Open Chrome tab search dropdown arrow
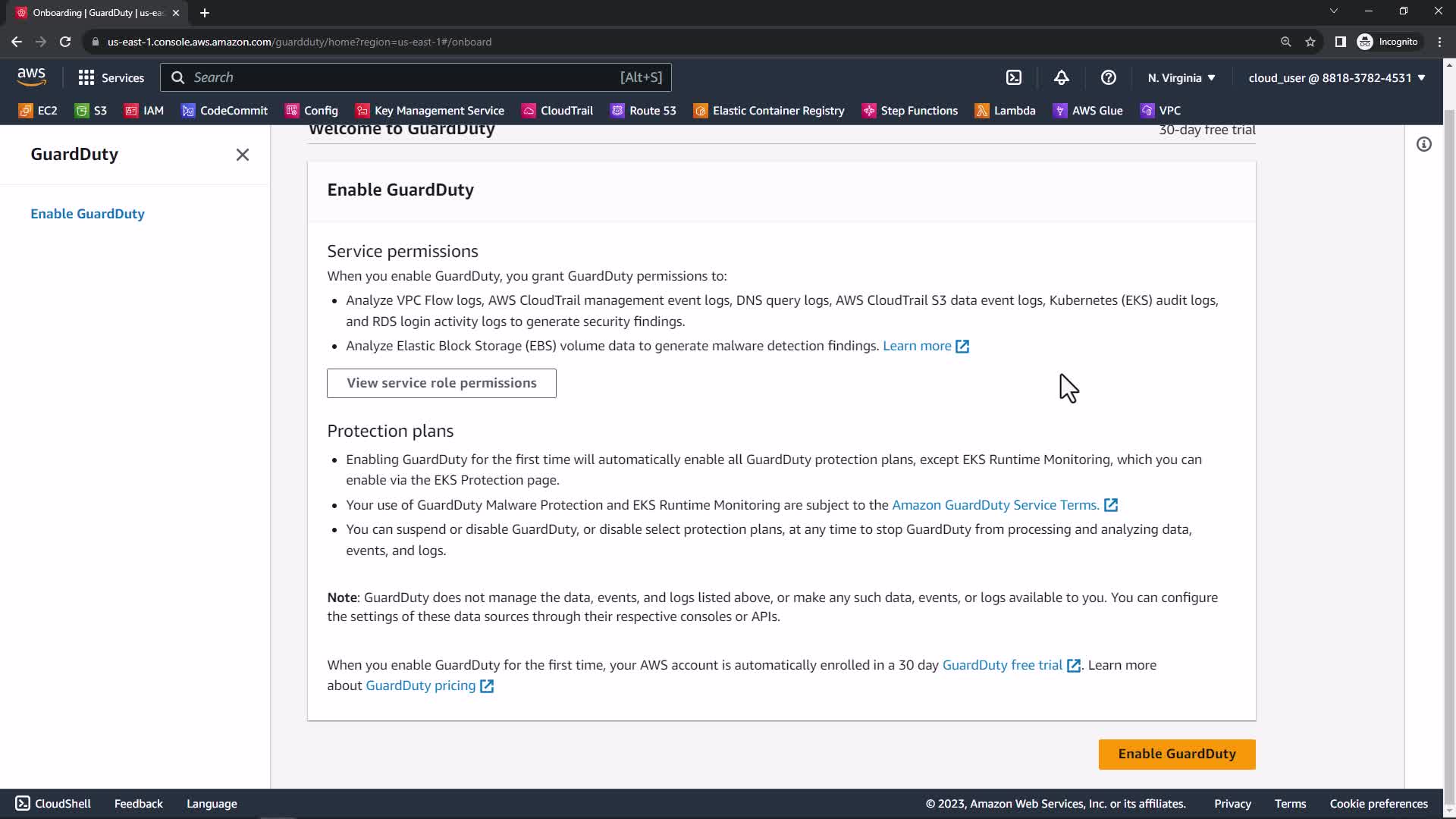 coord(1333,11)
